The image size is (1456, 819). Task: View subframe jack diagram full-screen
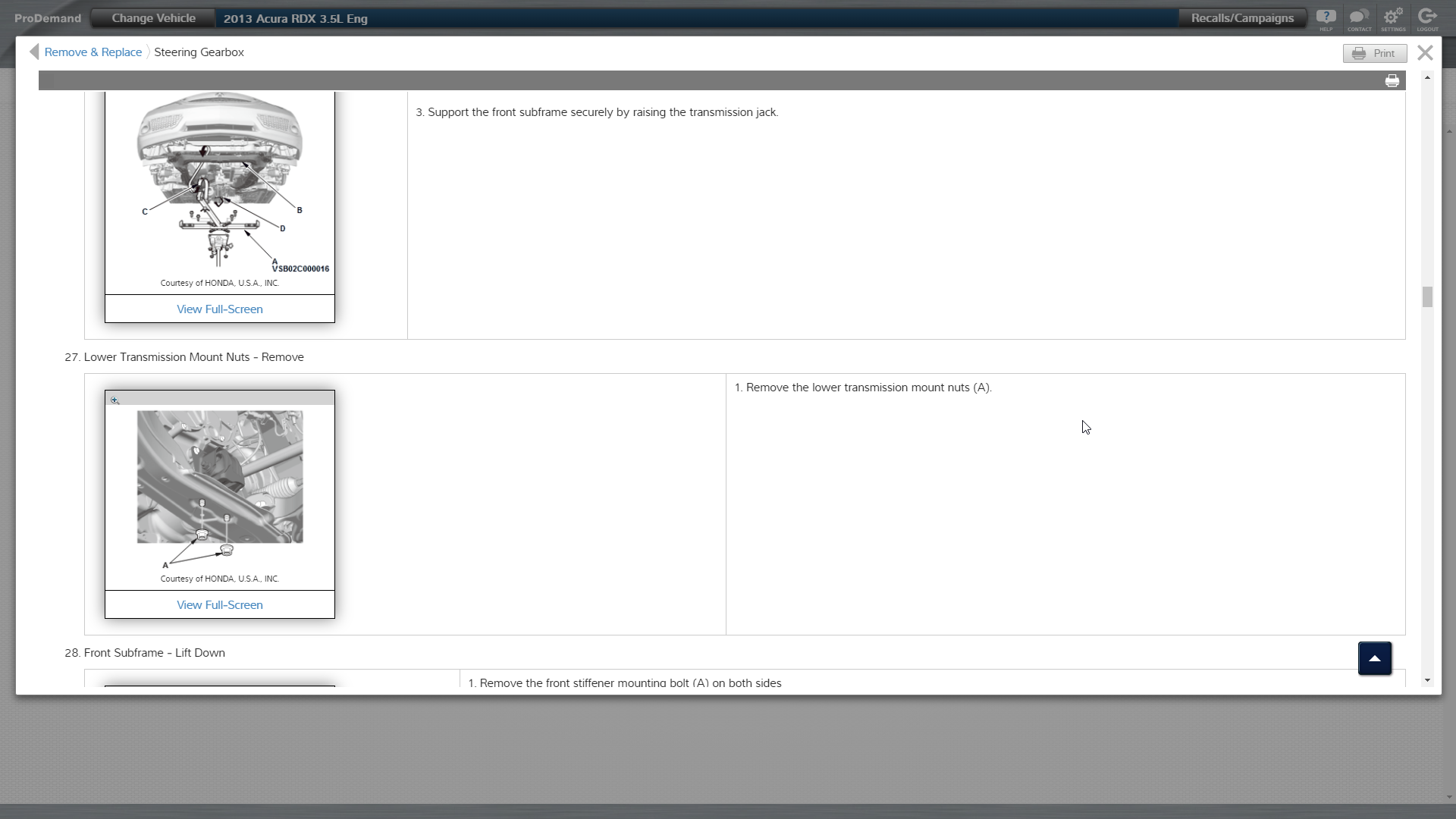pos(219,309)
